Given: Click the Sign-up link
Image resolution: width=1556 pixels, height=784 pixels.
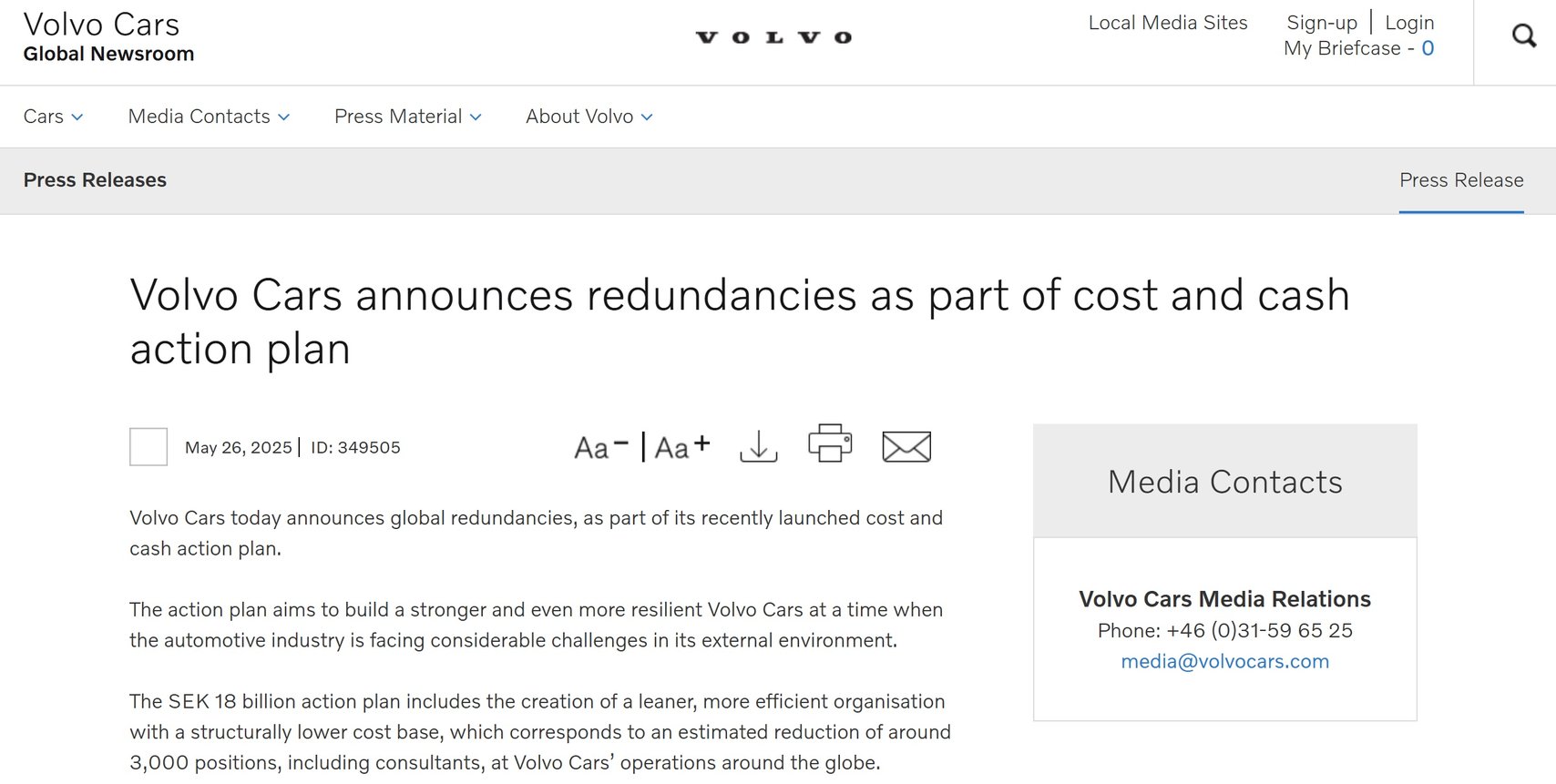Looking at the screenshot, I should point(1321,23).
